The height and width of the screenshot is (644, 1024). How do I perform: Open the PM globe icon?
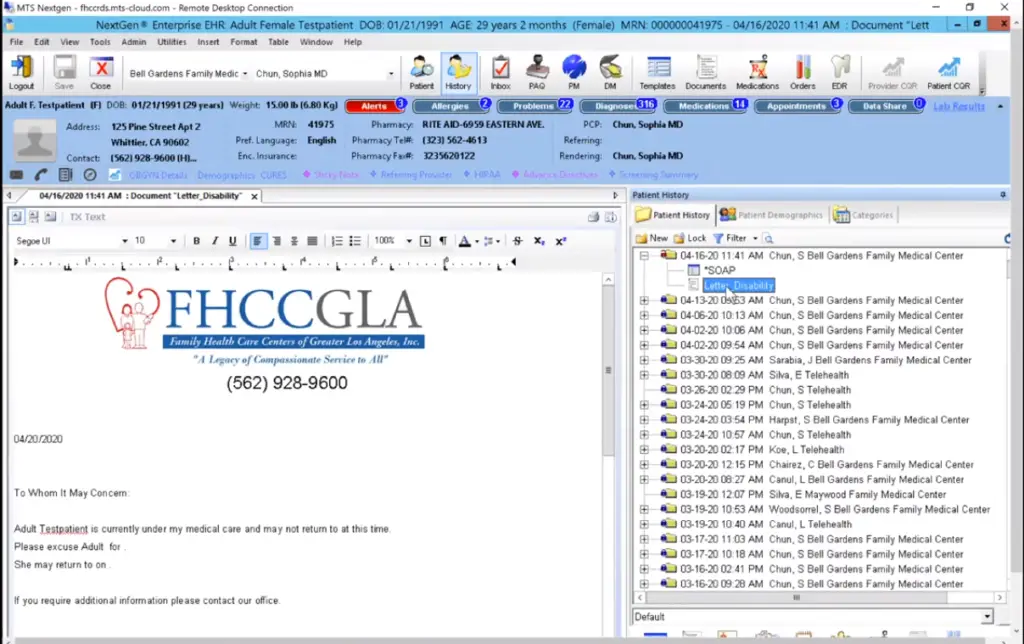(573, 72)
